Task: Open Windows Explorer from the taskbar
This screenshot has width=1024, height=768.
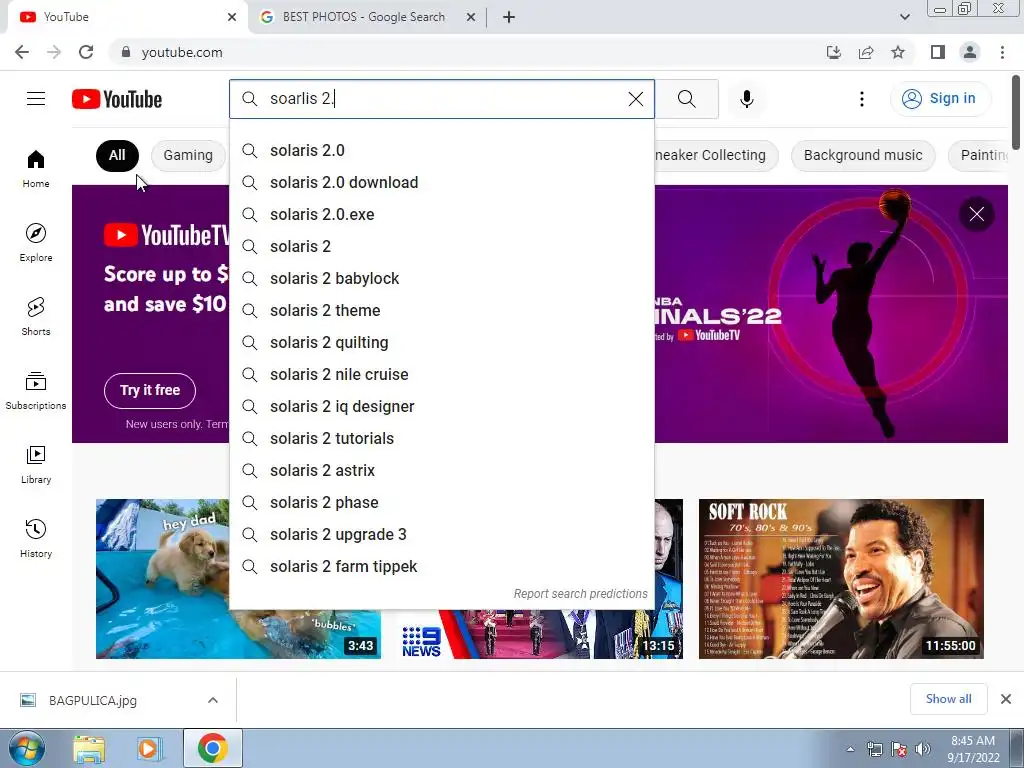Action: click(89, 749)
